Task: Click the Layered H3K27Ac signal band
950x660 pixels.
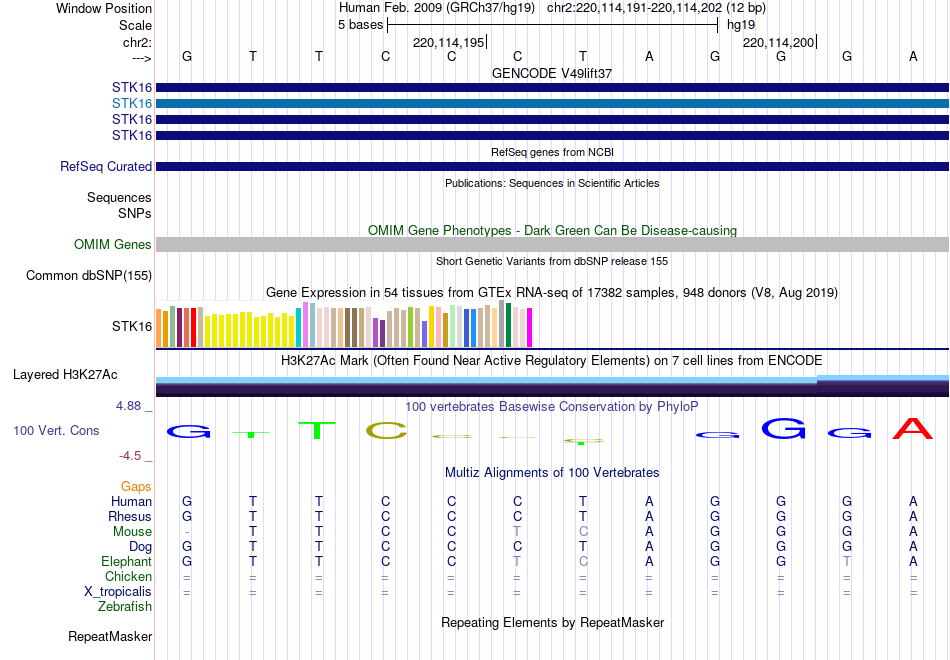Action: pyautogui.click(x=552, y=386)
